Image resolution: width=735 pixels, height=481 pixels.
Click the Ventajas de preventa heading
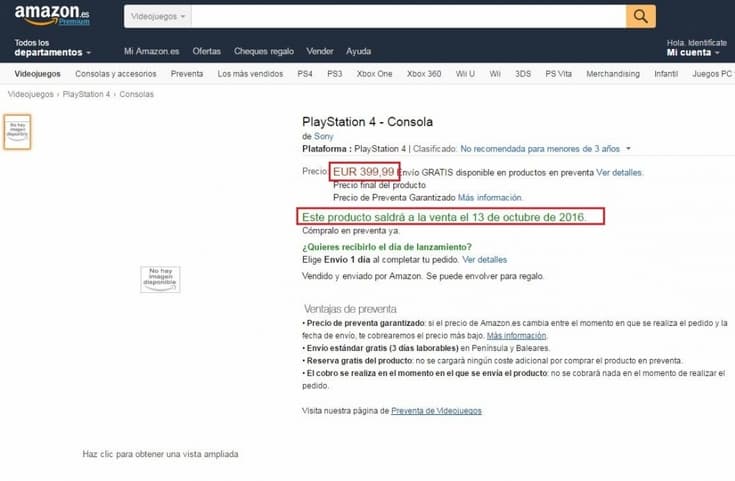350,309
